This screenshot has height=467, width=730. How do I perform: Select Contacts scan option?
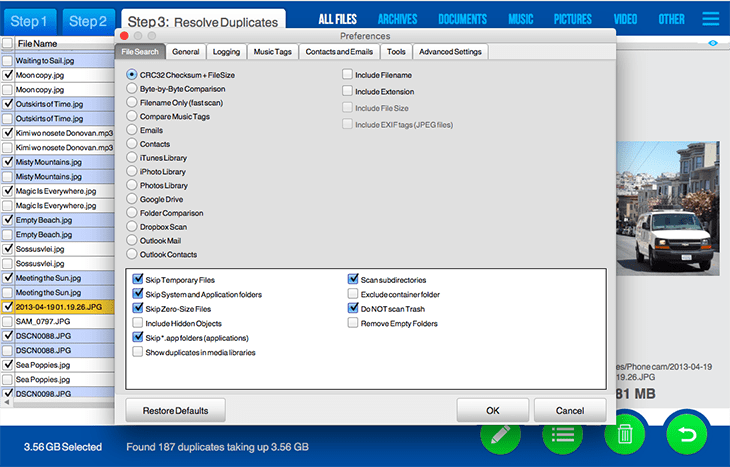pos(132,144)
